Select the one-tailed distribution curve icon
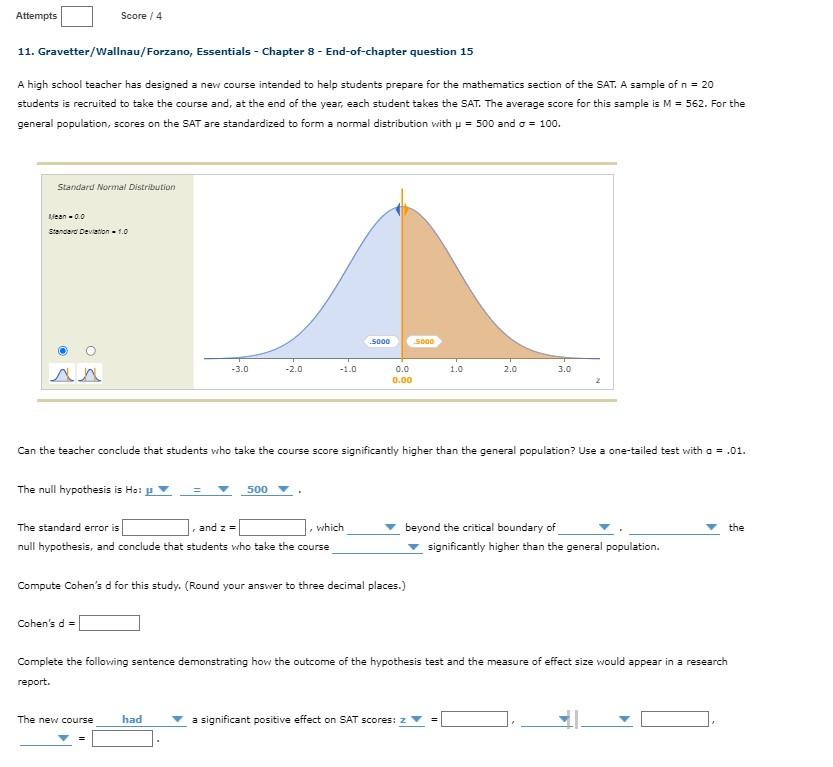 tap(62, 374)
